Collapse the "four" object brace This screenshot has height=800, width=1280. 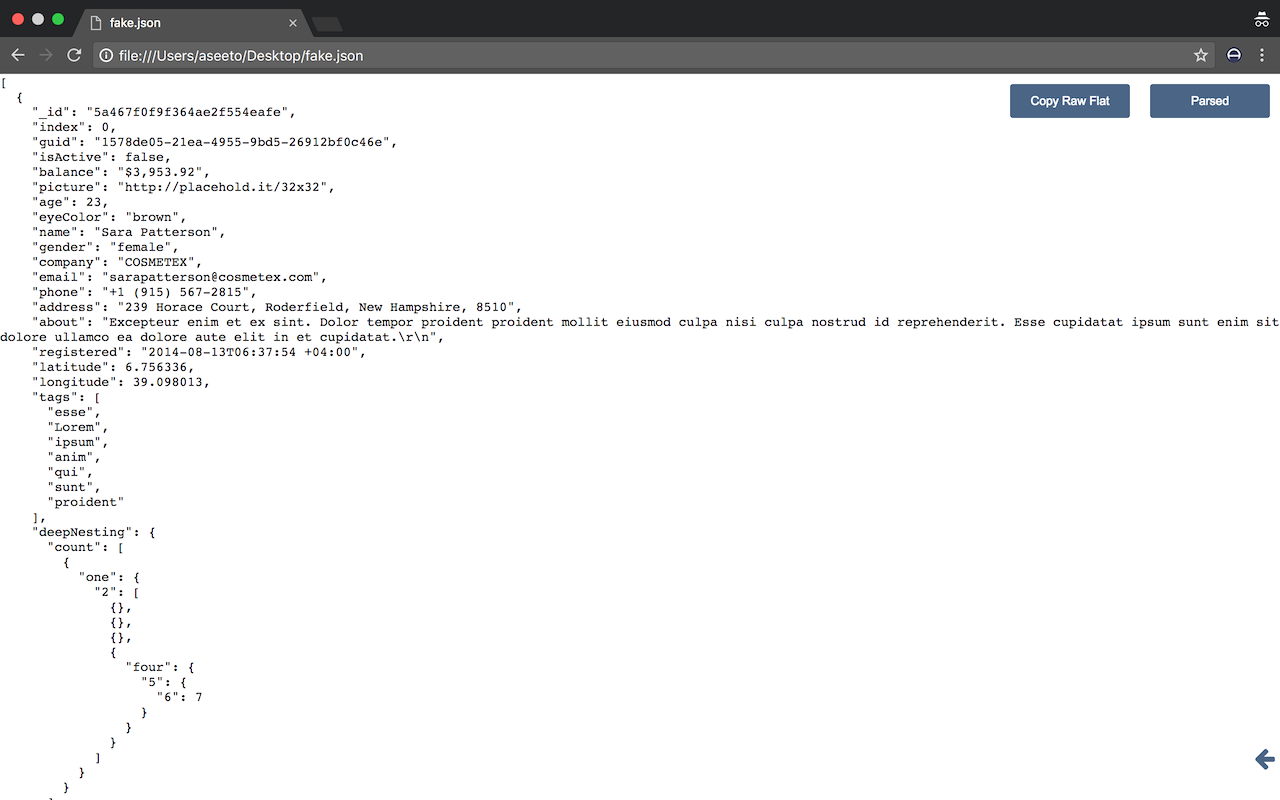191,667
